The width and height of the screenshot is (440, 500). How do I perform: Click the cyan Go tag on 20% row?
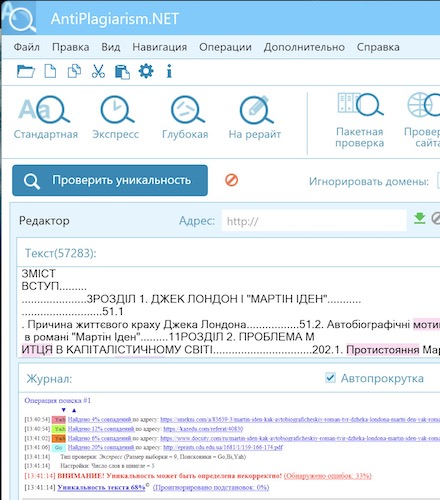59,447
